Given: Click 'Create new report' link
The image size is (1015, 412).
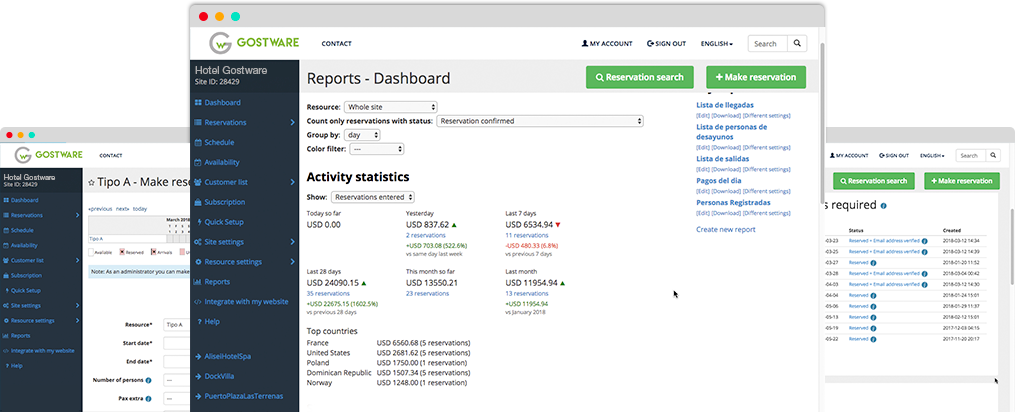Looking at the screenshot, I should point(726,229).
